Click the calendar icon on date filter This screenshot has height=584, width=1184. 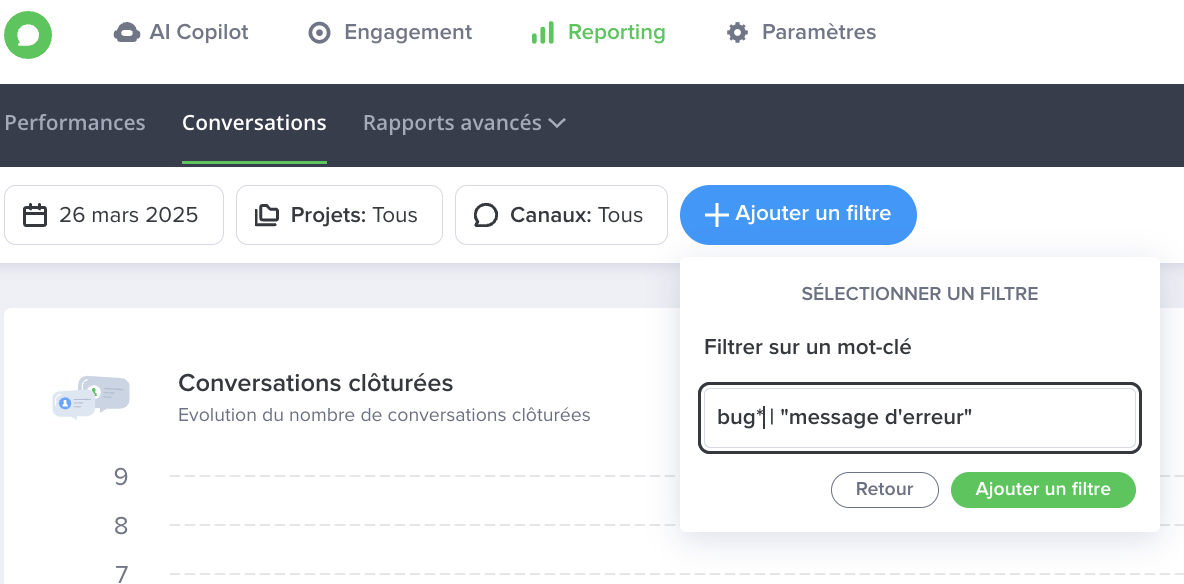pyautogui.click(x=35, y=215)
